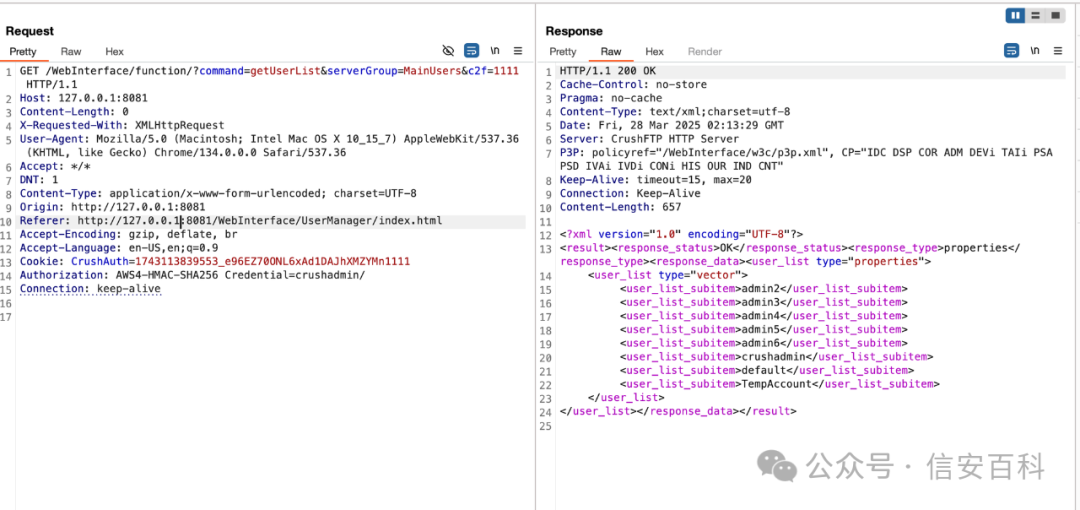This screenshot has width=1080, height=510.
Task: Select top-bottom stacked layout icon
Action: tap(1035, 16)
